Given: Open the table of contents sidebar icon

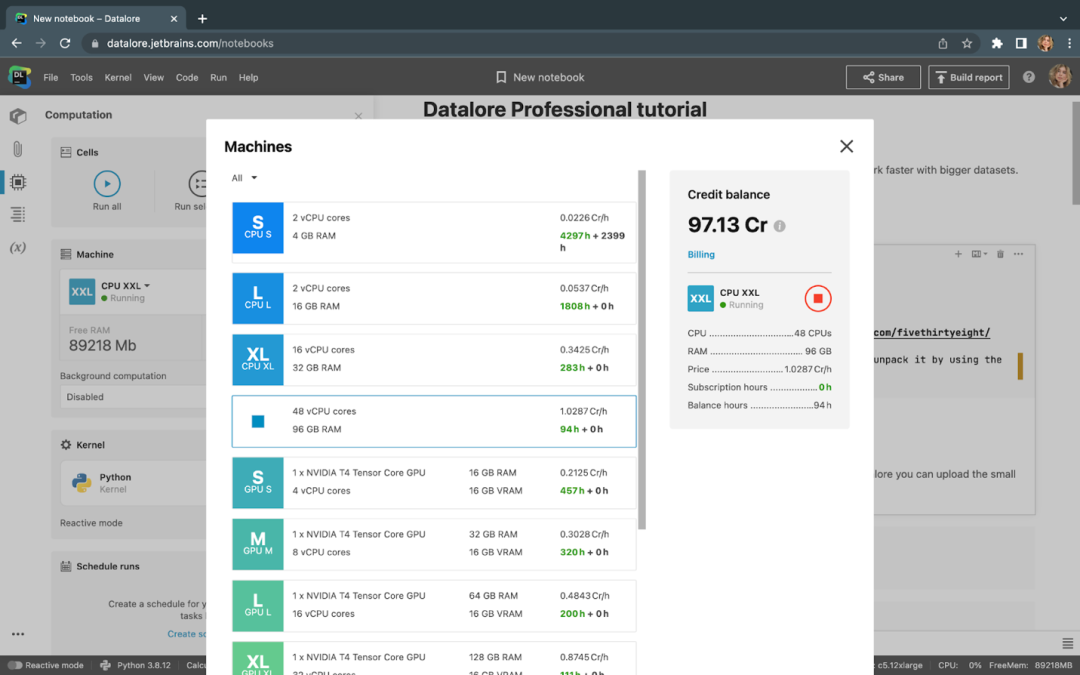Looking at the screenshot, I should tap(18, 214).
